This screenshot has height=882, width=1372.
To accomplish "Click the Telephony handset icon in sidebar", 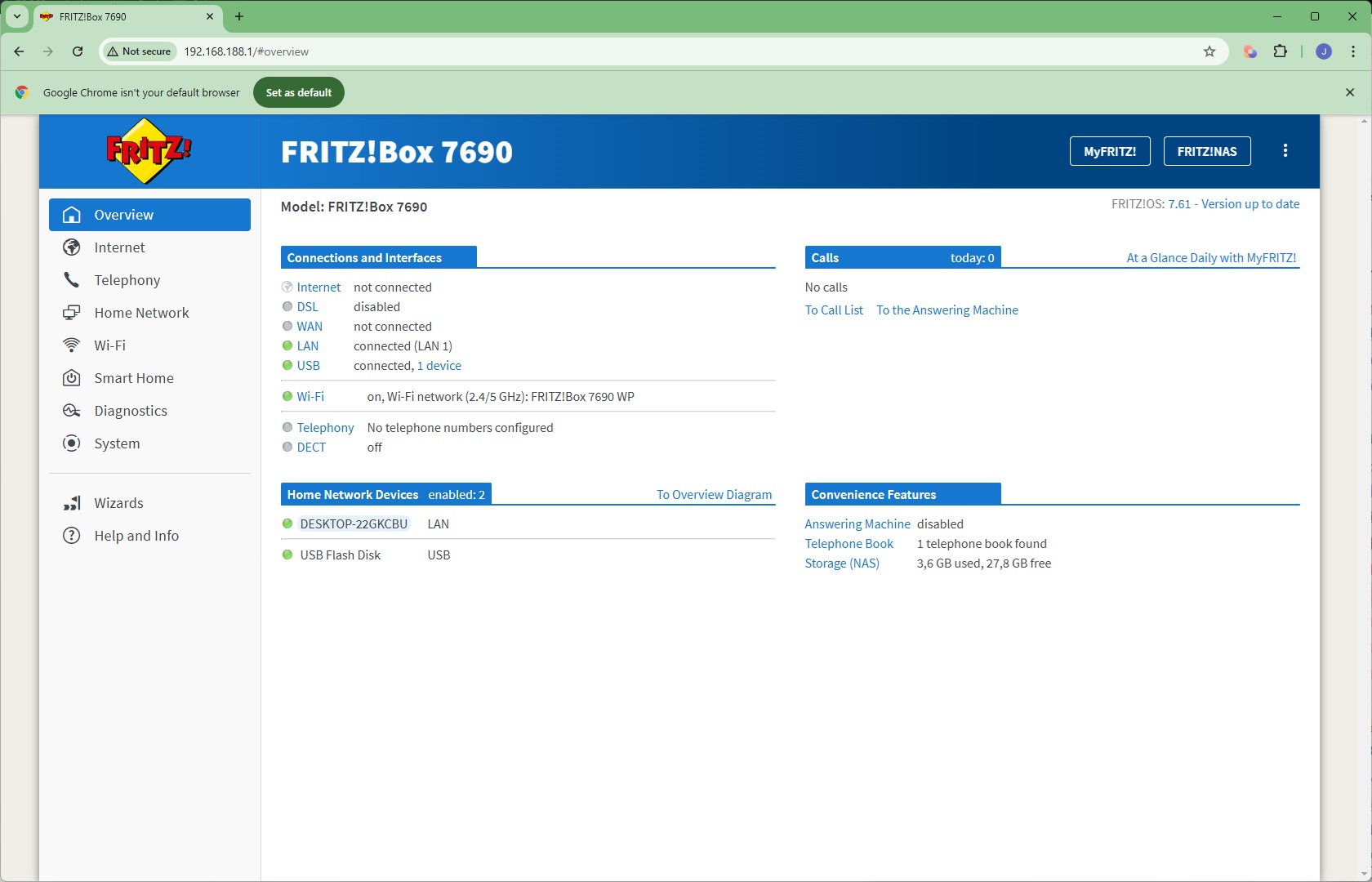I will point(72,280).
